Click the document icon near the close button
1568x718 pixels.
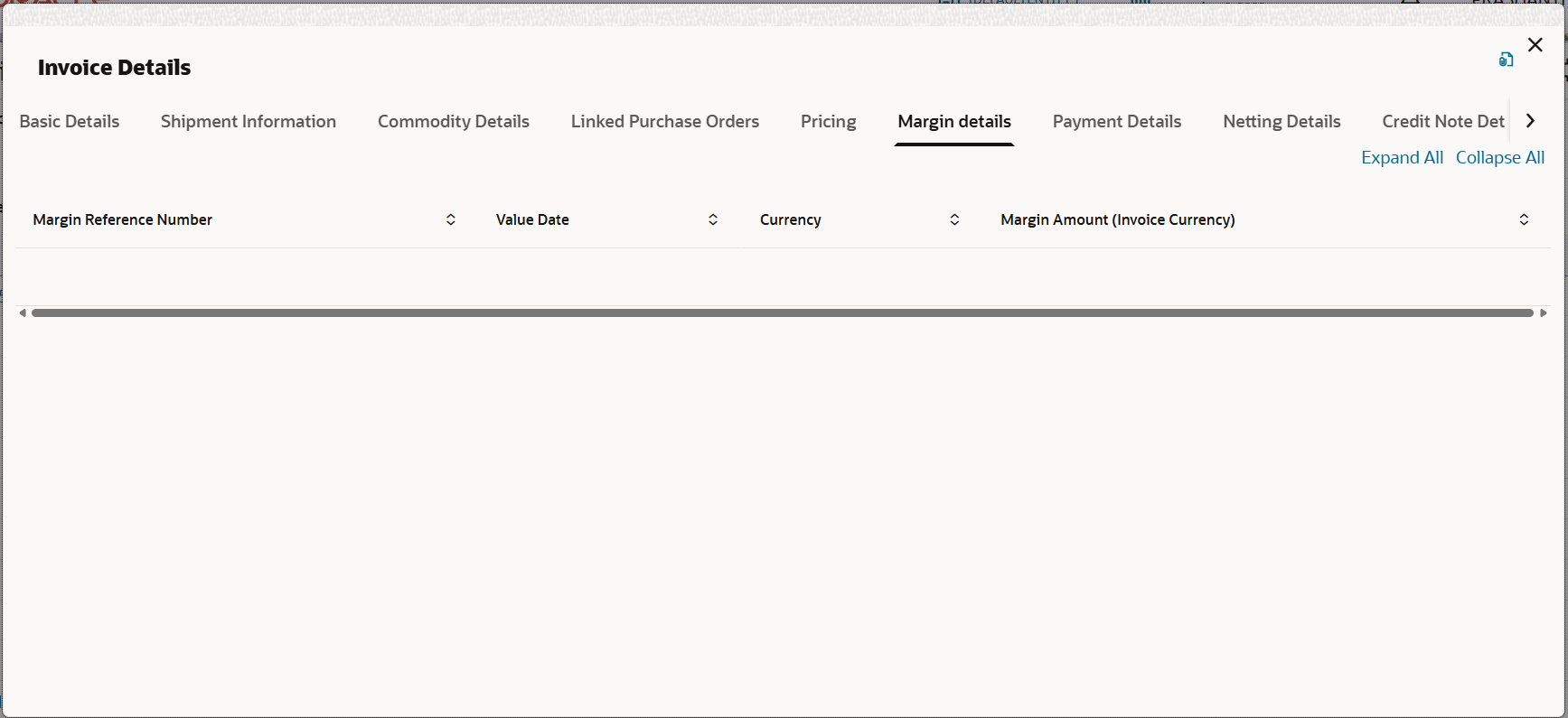coord(1506,60)
